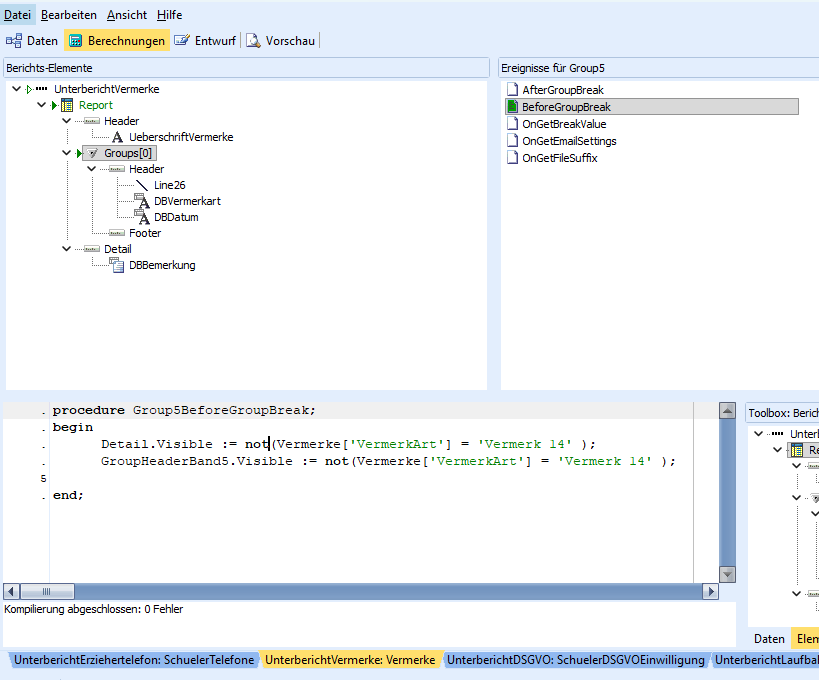Click the UeberschriftVermerke label icon

(118, 137)
